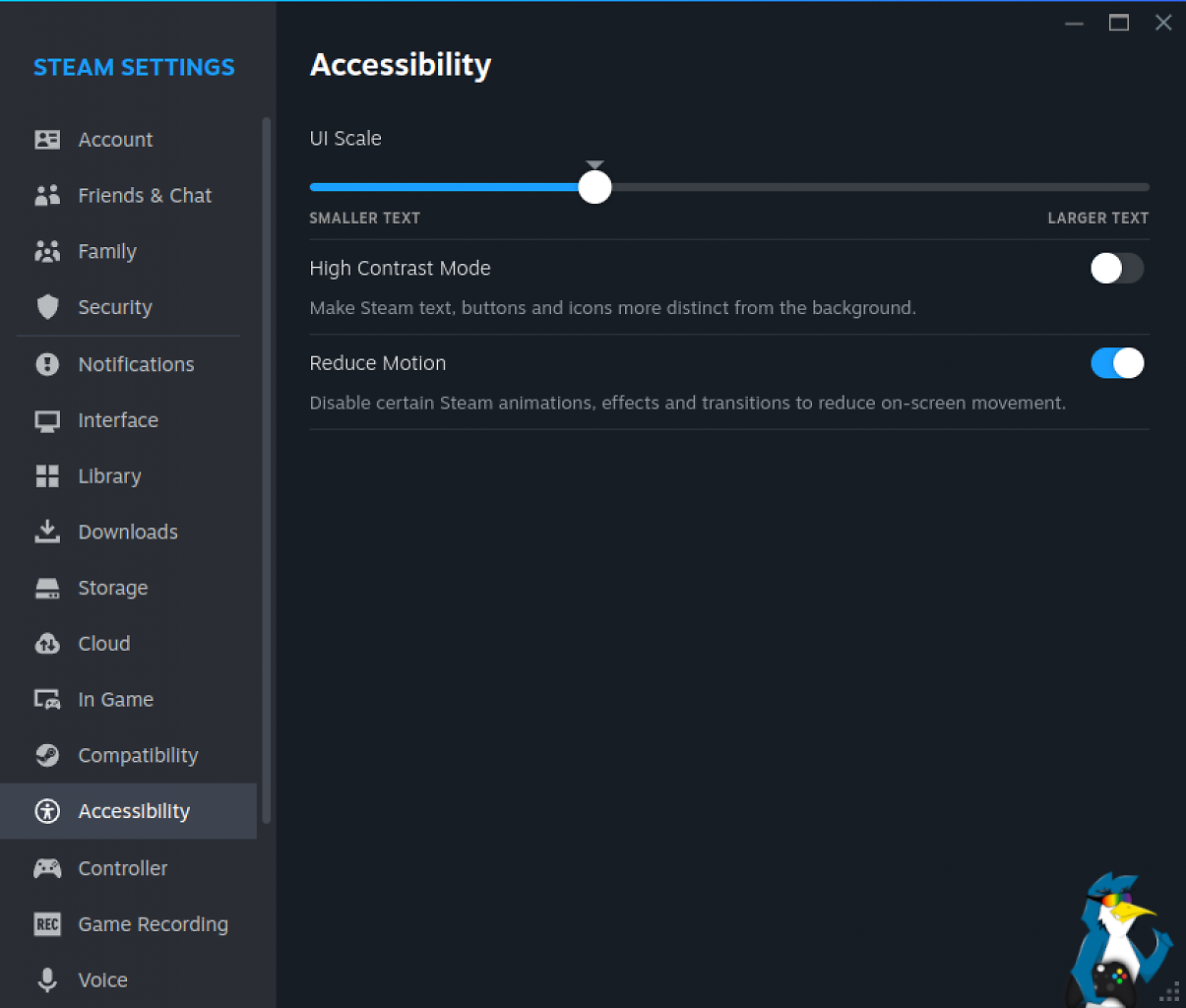This screenshot has height=1008, width=1186.
Task: Click the UI Scale slider handle
Action: (x=594, y=187)
